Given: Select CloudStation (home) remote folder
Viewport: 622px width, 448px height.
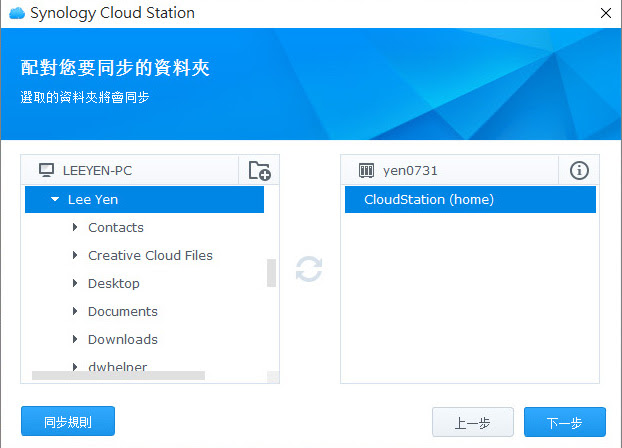Looking at the screenshot, I should (470, 199).
